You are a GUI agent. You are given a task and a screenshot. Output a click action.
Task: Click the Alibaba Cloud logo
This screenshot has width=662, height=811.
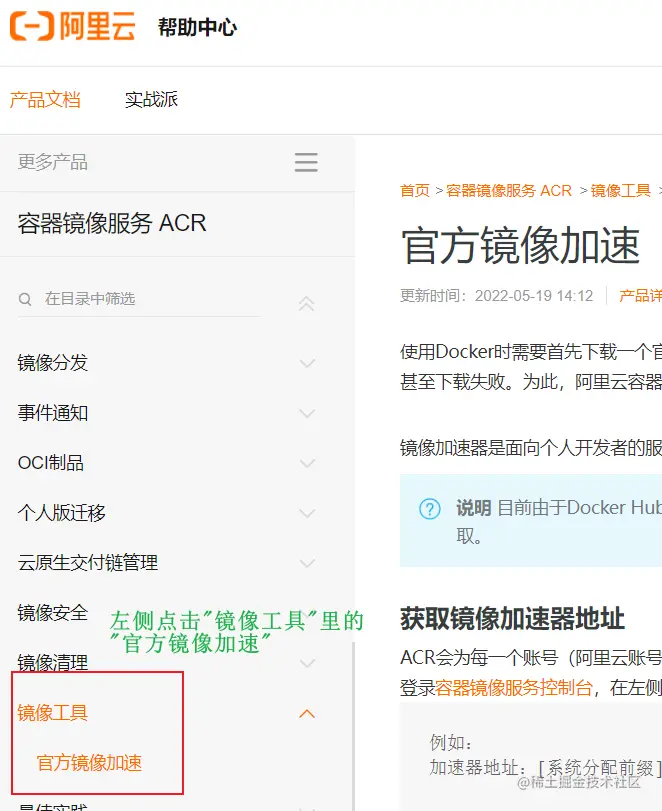click(x=72, y=26)
